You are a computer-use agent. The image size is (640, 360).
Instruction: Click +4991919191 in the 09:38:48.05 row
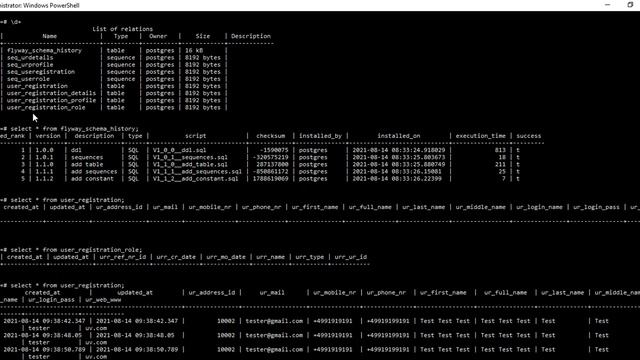pyautogui.click(x=333, y=336)
